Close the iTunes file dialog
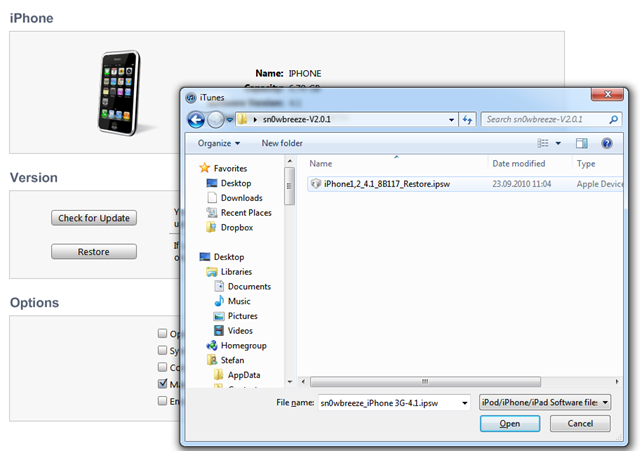The width and height of the screenshot is (640, 451). (607, 94)
